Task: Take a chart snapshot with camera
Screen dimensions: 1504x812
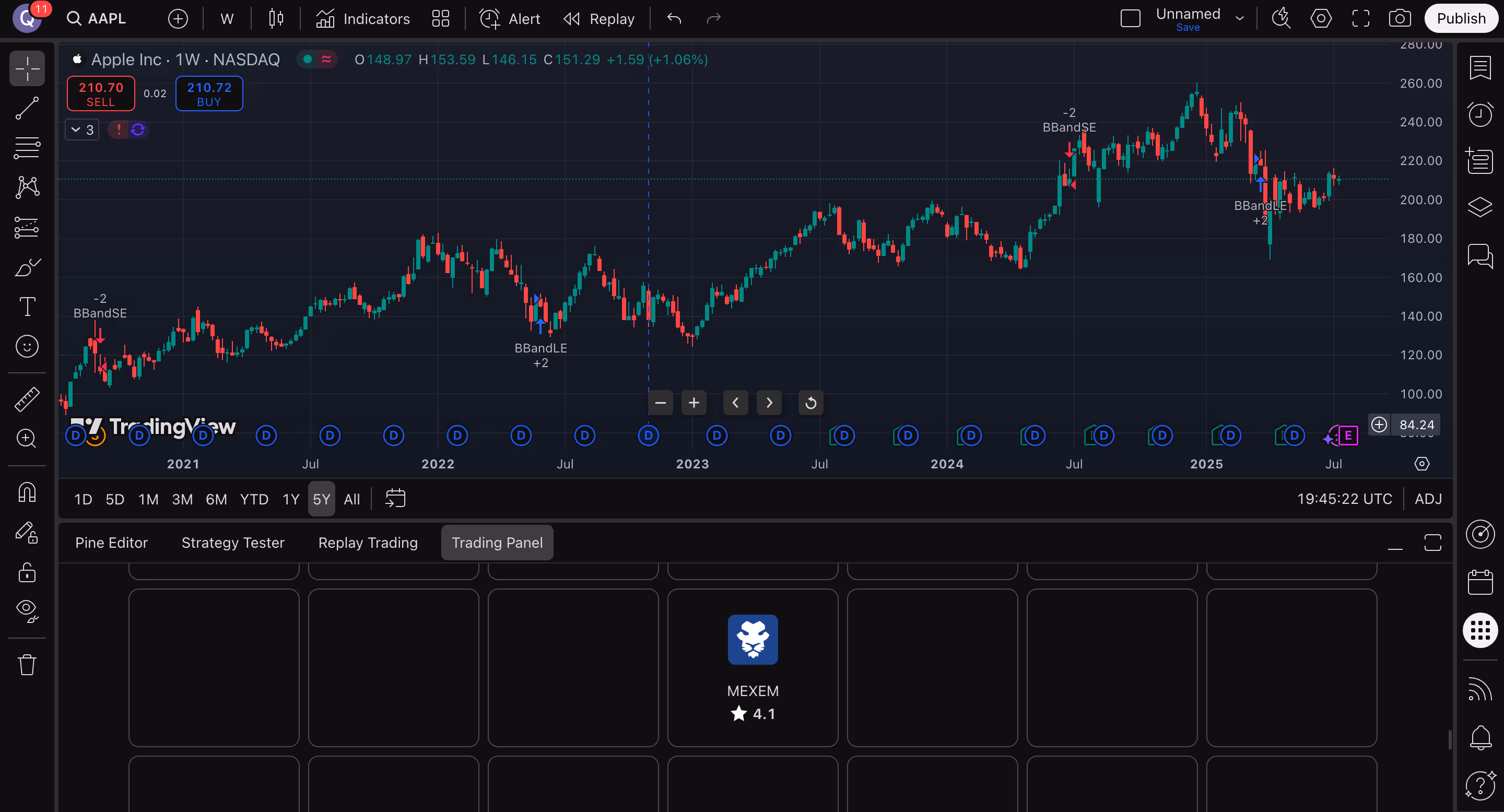Action: click(x=1400, y=19)
